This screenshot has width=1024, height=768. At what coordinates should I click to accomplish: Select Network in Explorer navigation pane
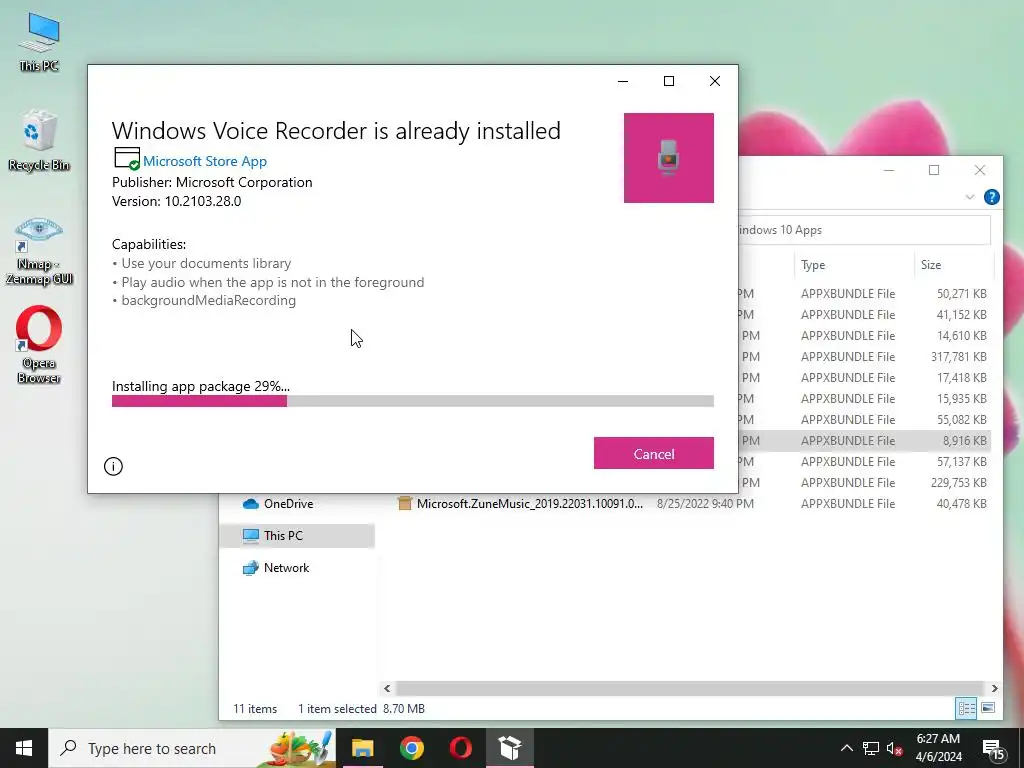tap(286, 568)
